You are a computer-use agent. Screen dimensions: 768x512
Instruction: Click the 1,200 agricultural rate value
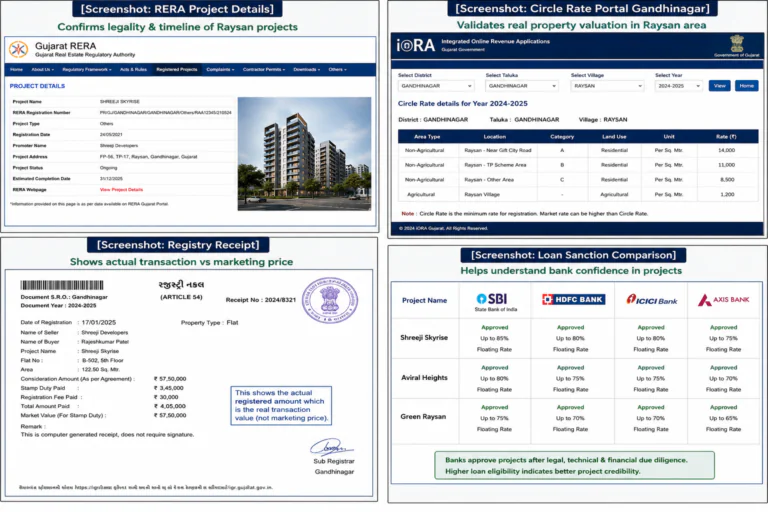pos(727,195)
